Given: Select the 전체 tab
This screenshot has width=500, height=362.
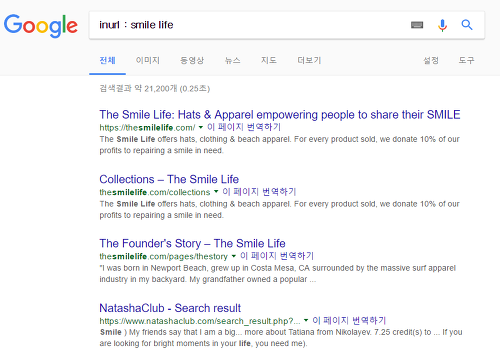Looking at the screenshot, I should pos(107,60).
